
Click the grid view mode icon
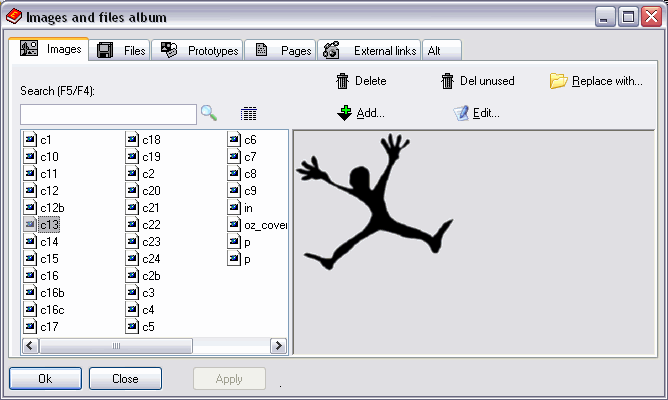tap(249, 114)
